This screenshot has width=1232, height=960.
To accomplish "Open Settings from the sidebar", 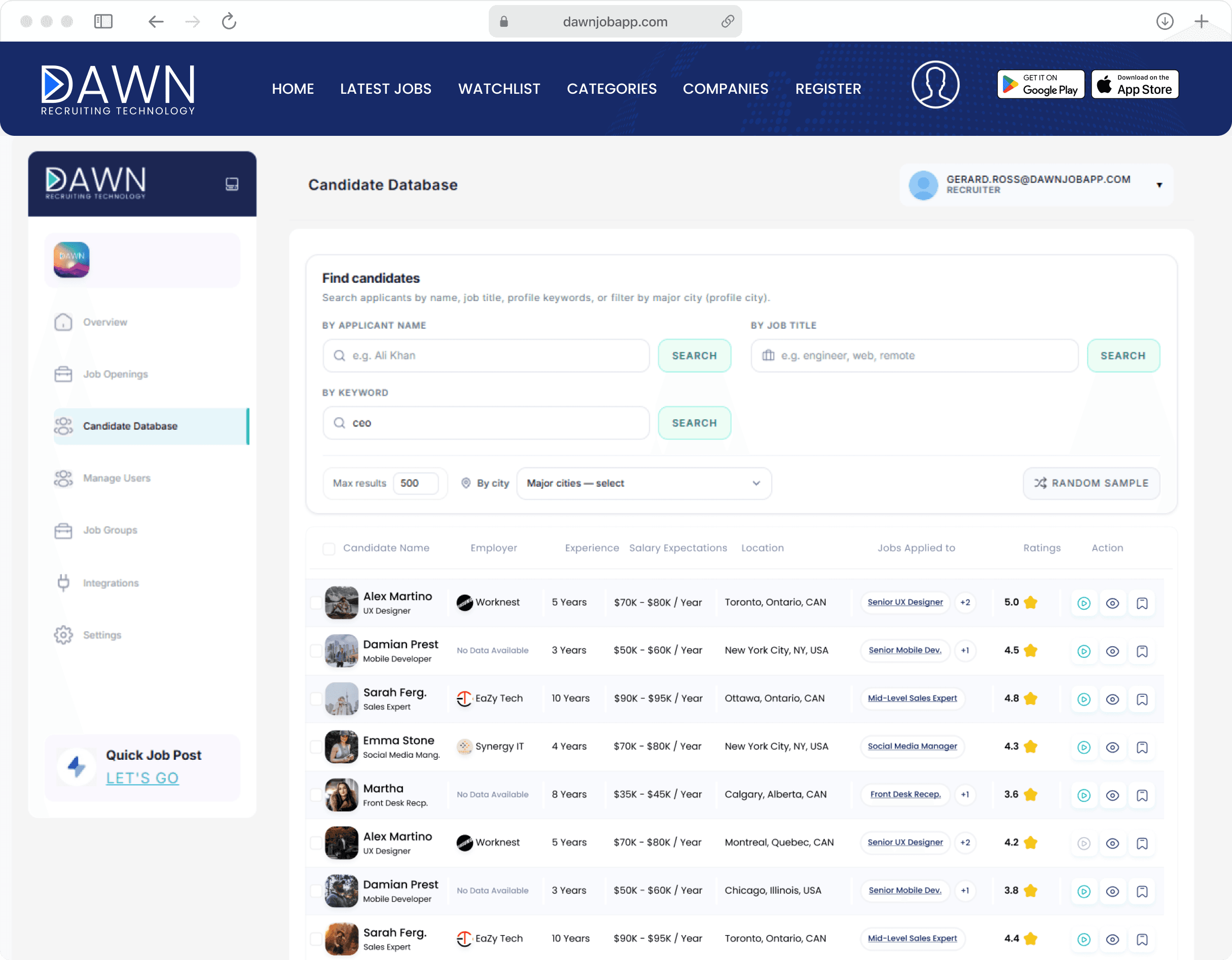I will tap(102, 635).
